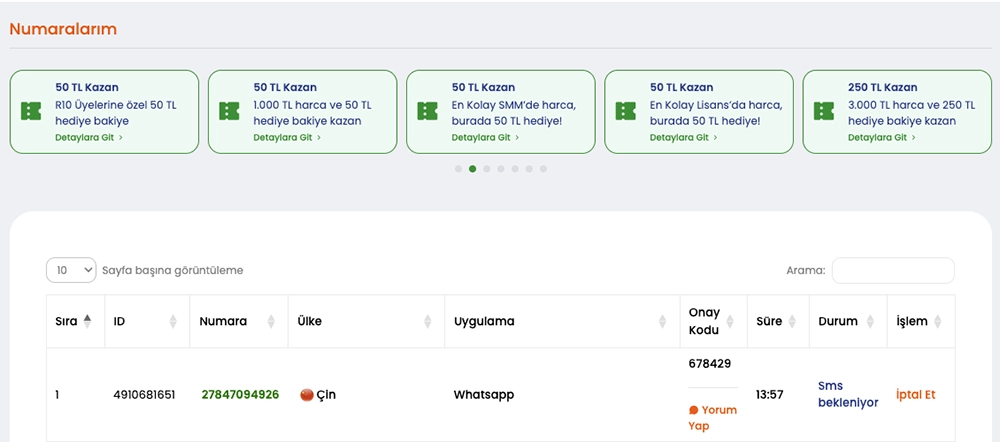Click the China flag icon next to Çin
1000x442 pixels.
click(307, 395)
